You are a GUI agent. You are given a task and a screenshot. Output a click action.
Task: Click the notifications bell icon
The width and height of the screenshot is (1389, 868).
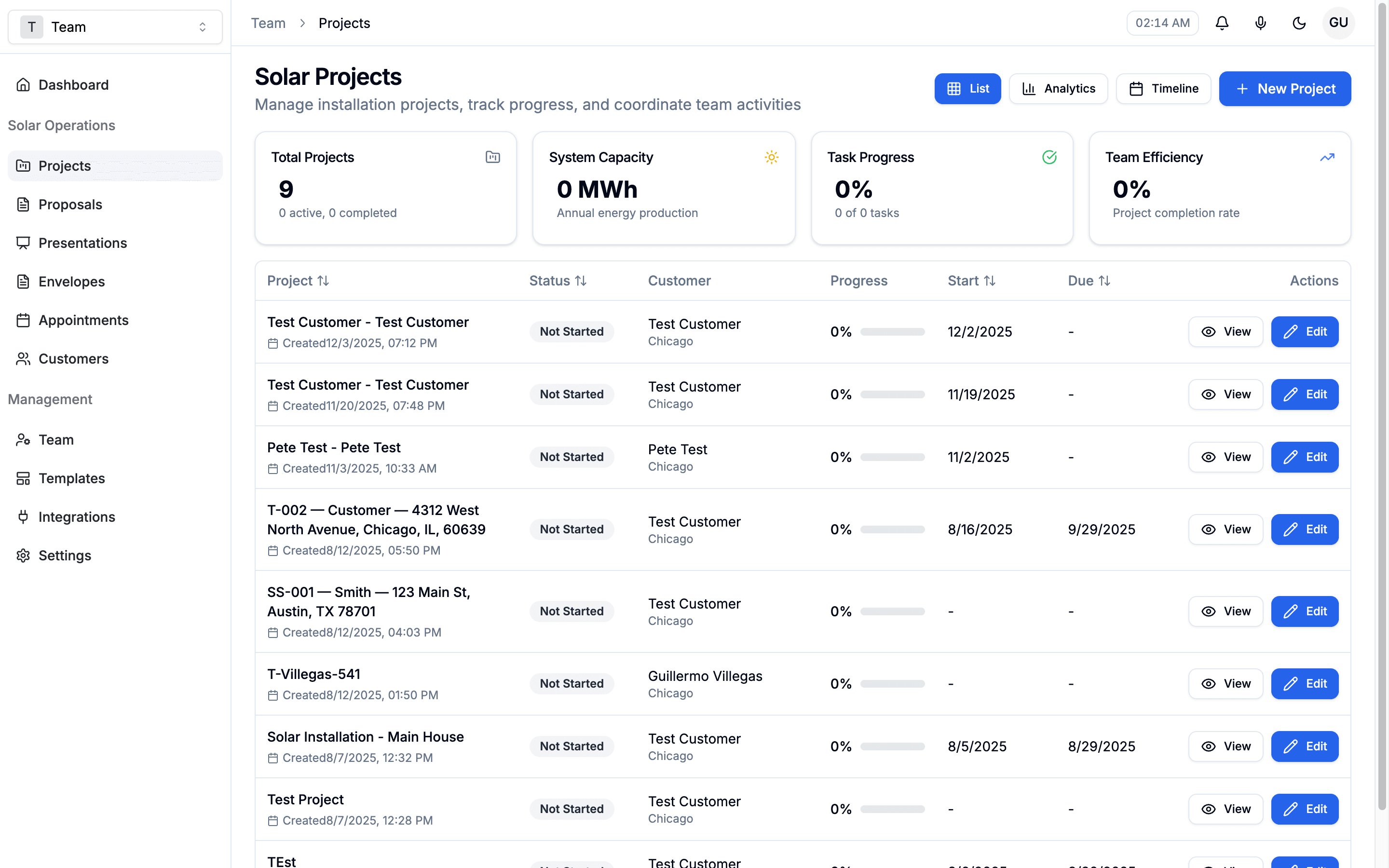pyautogui.click(x=1222, y=23)
